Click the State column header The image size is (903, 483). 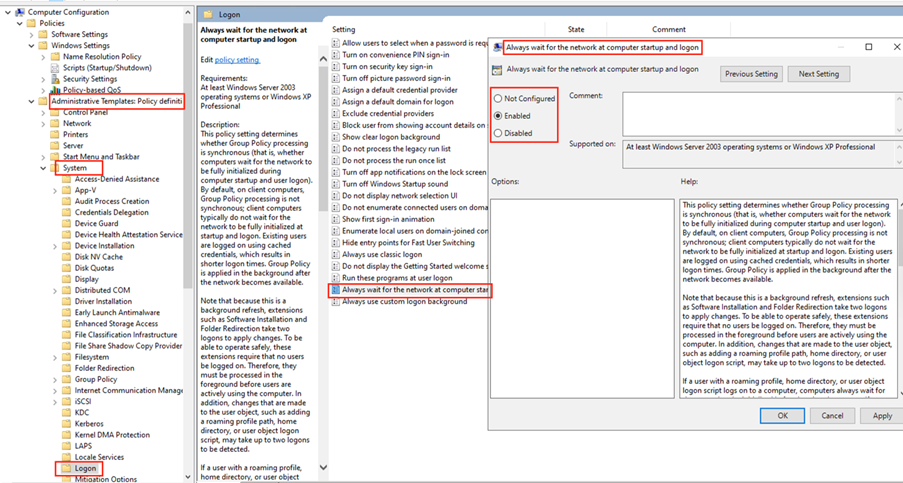click(x=576, y=30)
